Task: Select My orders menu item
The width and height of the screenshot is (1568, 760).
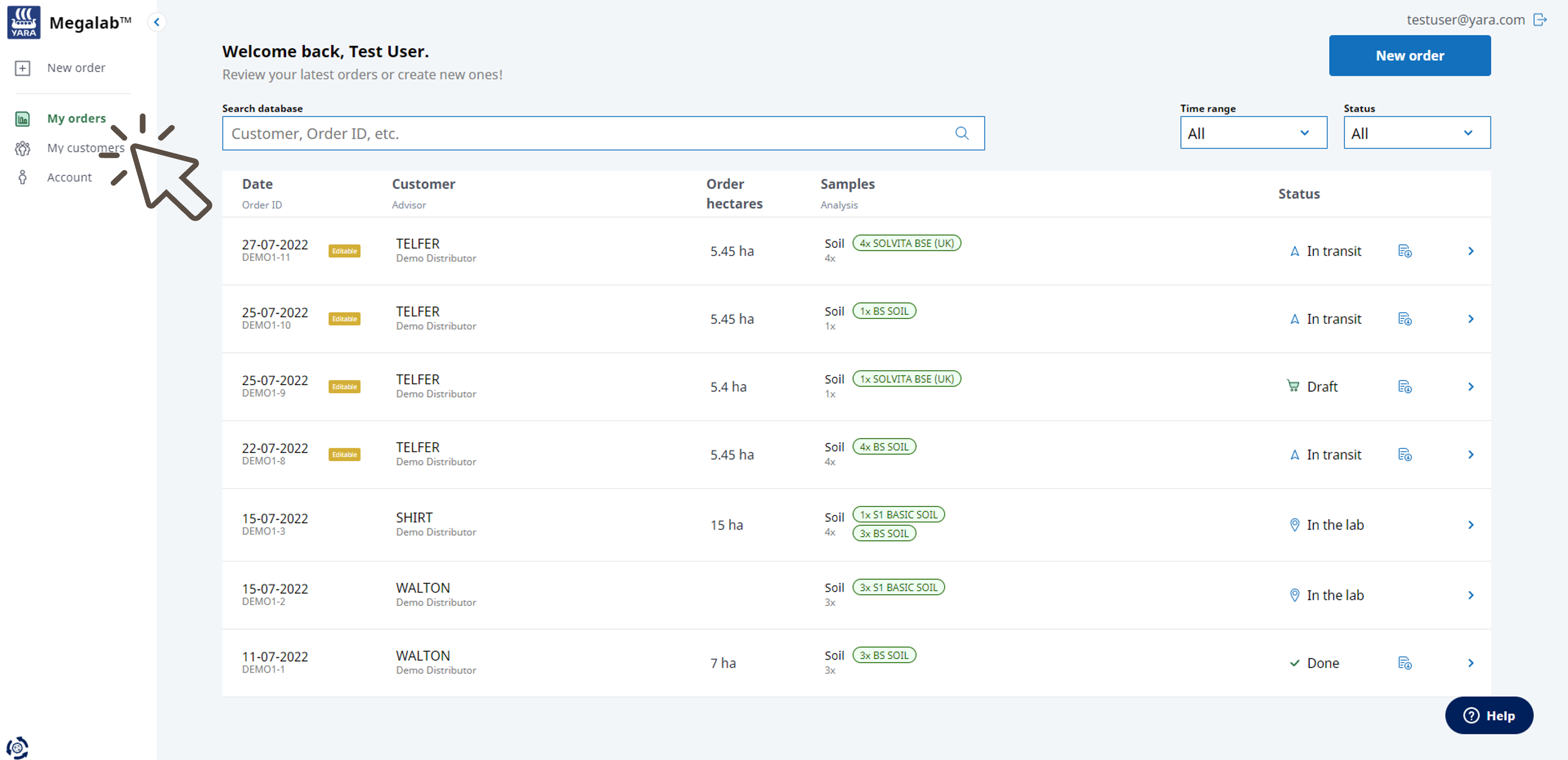Action: click(x=76, y=119)
